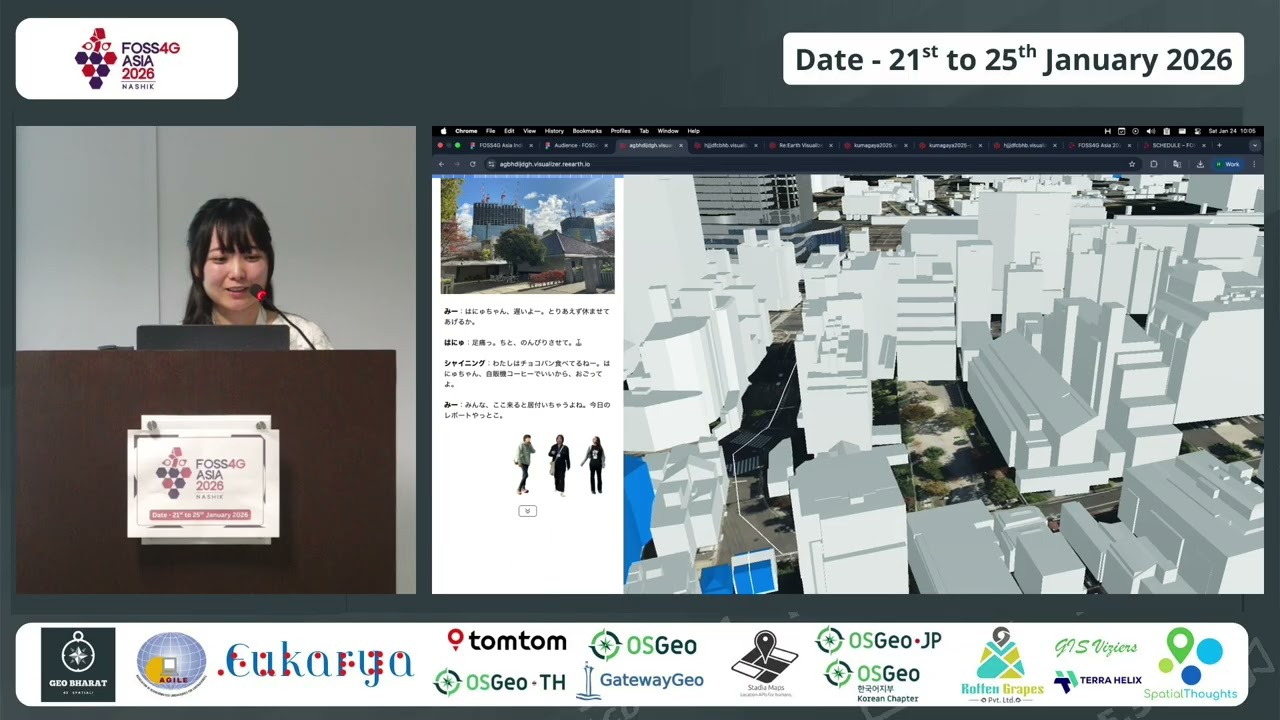Go back to previous page

coord(441,164)
